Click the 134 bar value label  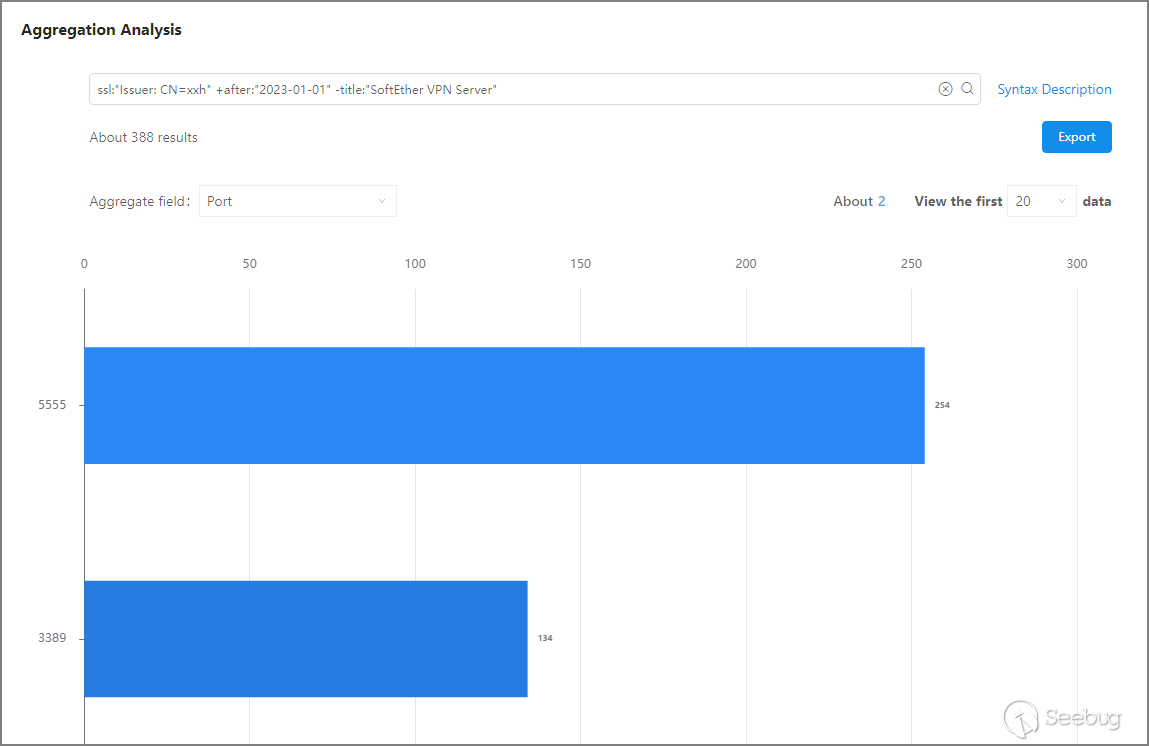coord(545,638)
